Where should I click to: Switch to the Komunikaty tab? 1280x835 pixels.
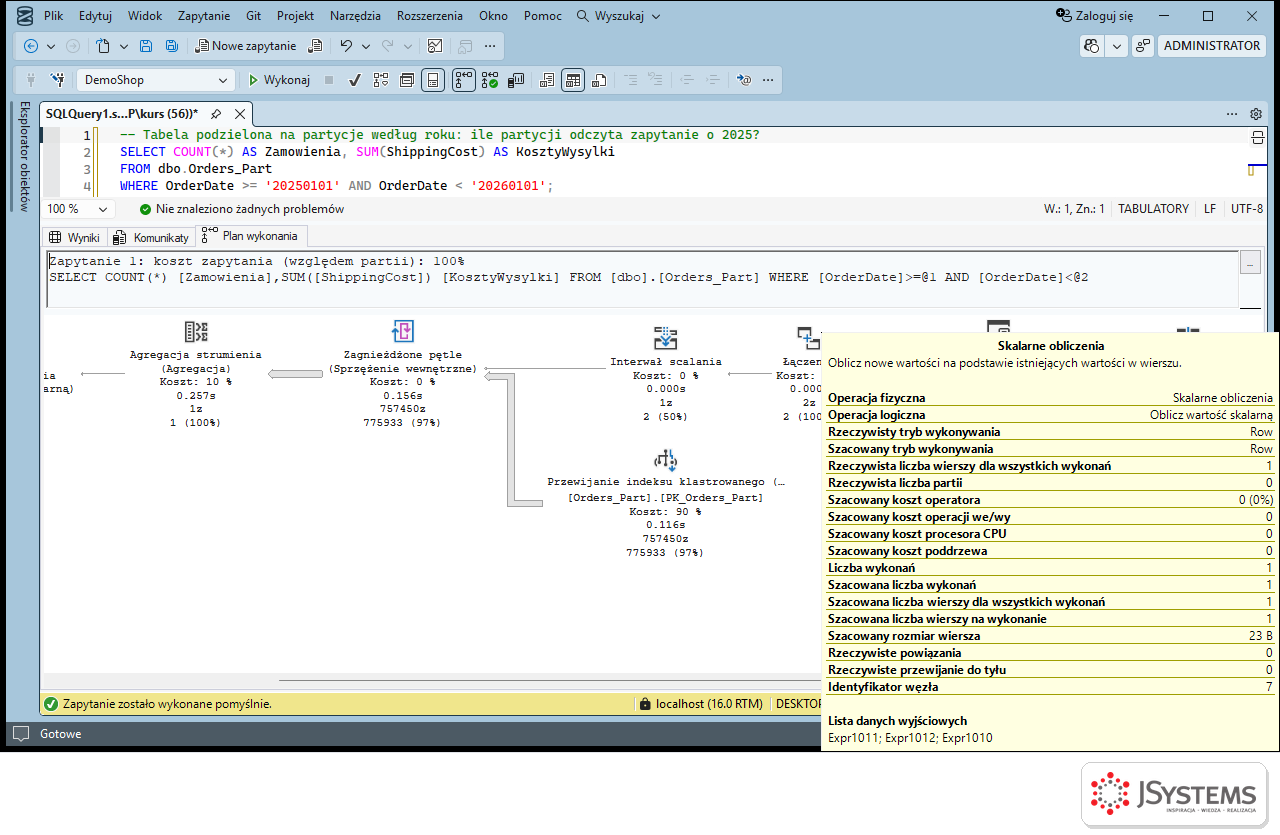(x=151, y=237)
